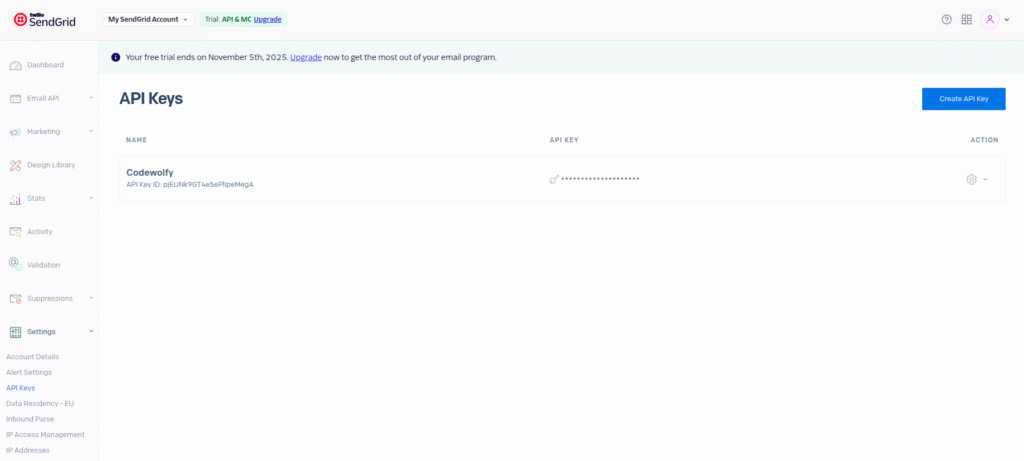
Task: Open the user profile avatar icon
Action: [990, 20]
